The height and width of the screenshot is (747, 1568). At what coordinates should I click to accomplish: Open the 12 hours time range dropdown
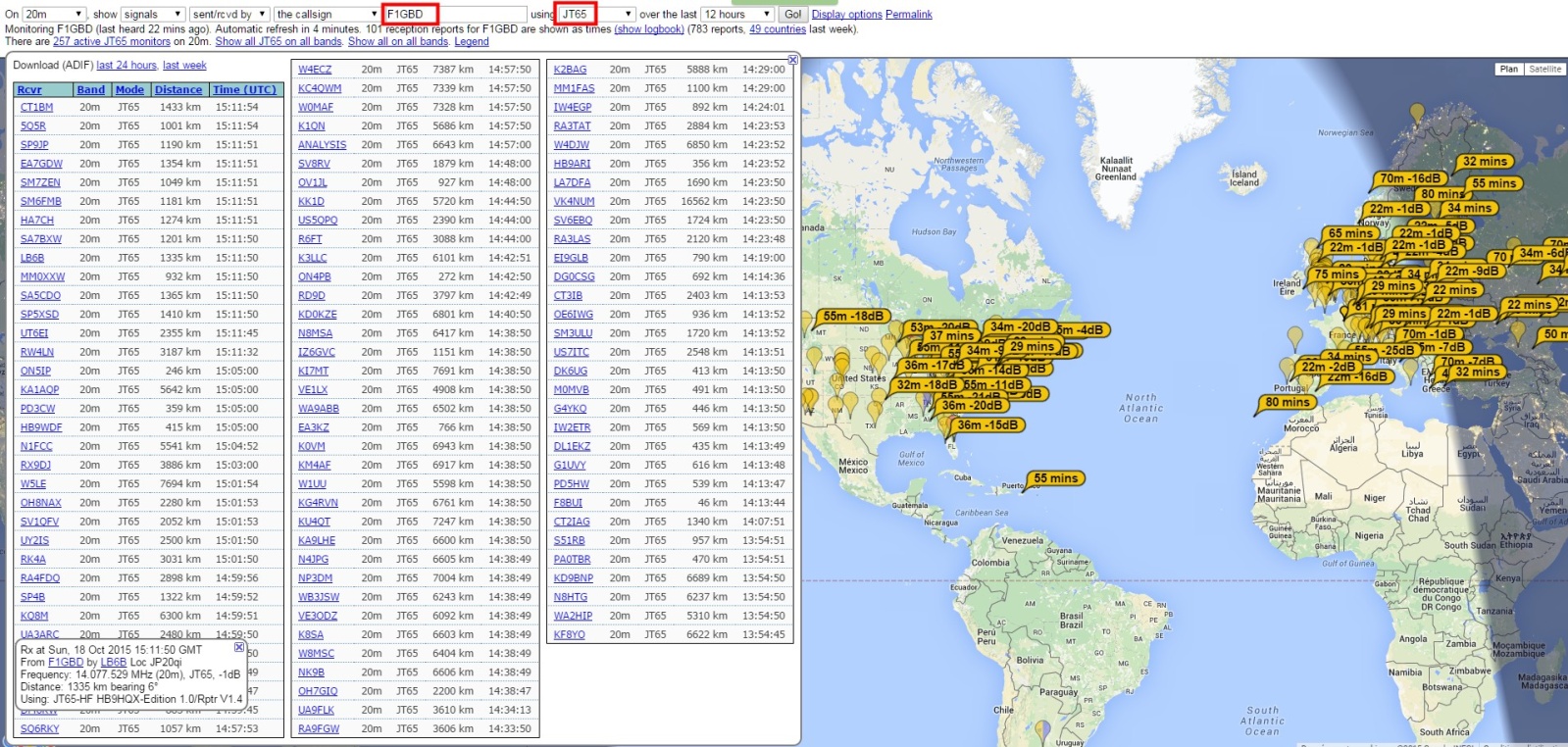(x=736, y=14)
